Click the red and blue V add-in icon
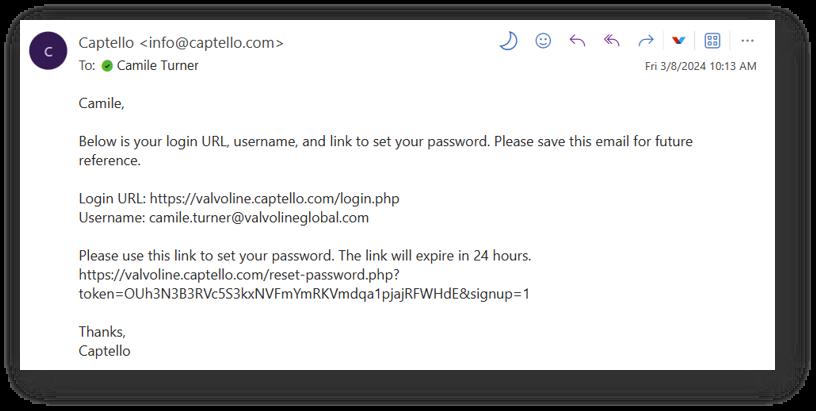This screenshot has height=411, width=816. pos(678,41)
